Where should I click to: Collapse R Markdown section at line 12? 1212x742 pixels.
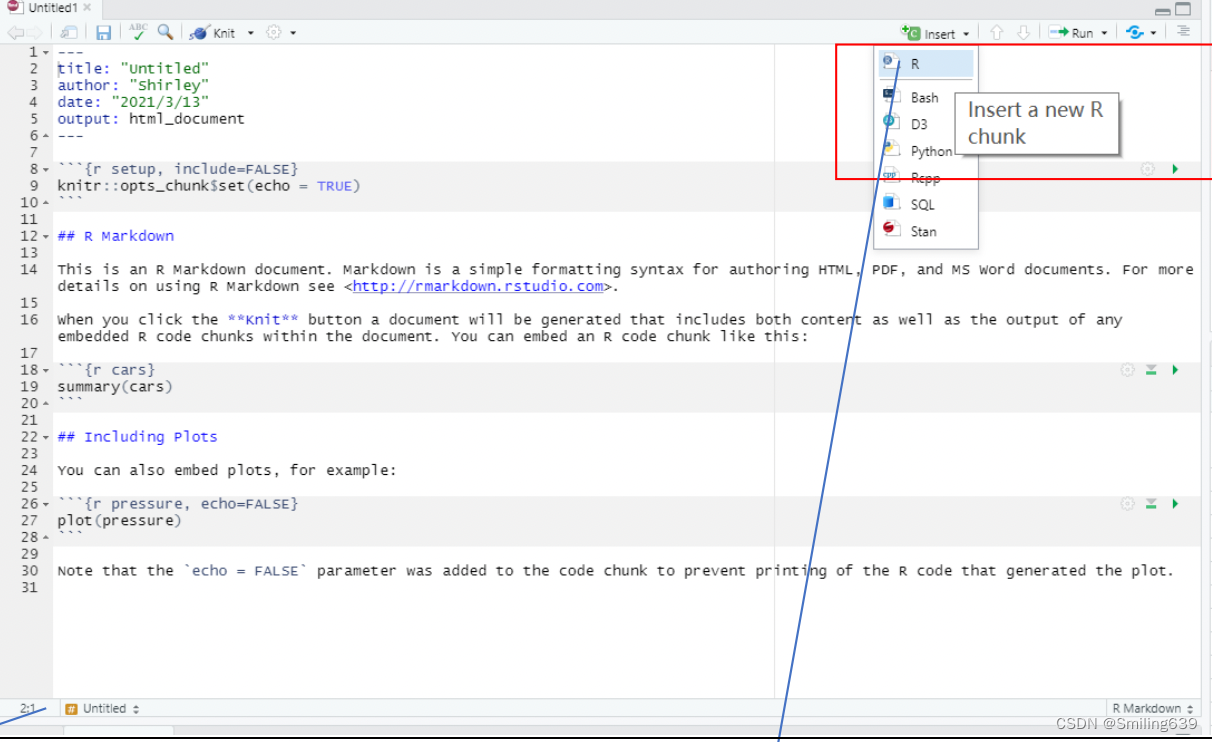[x=46, y=236]
